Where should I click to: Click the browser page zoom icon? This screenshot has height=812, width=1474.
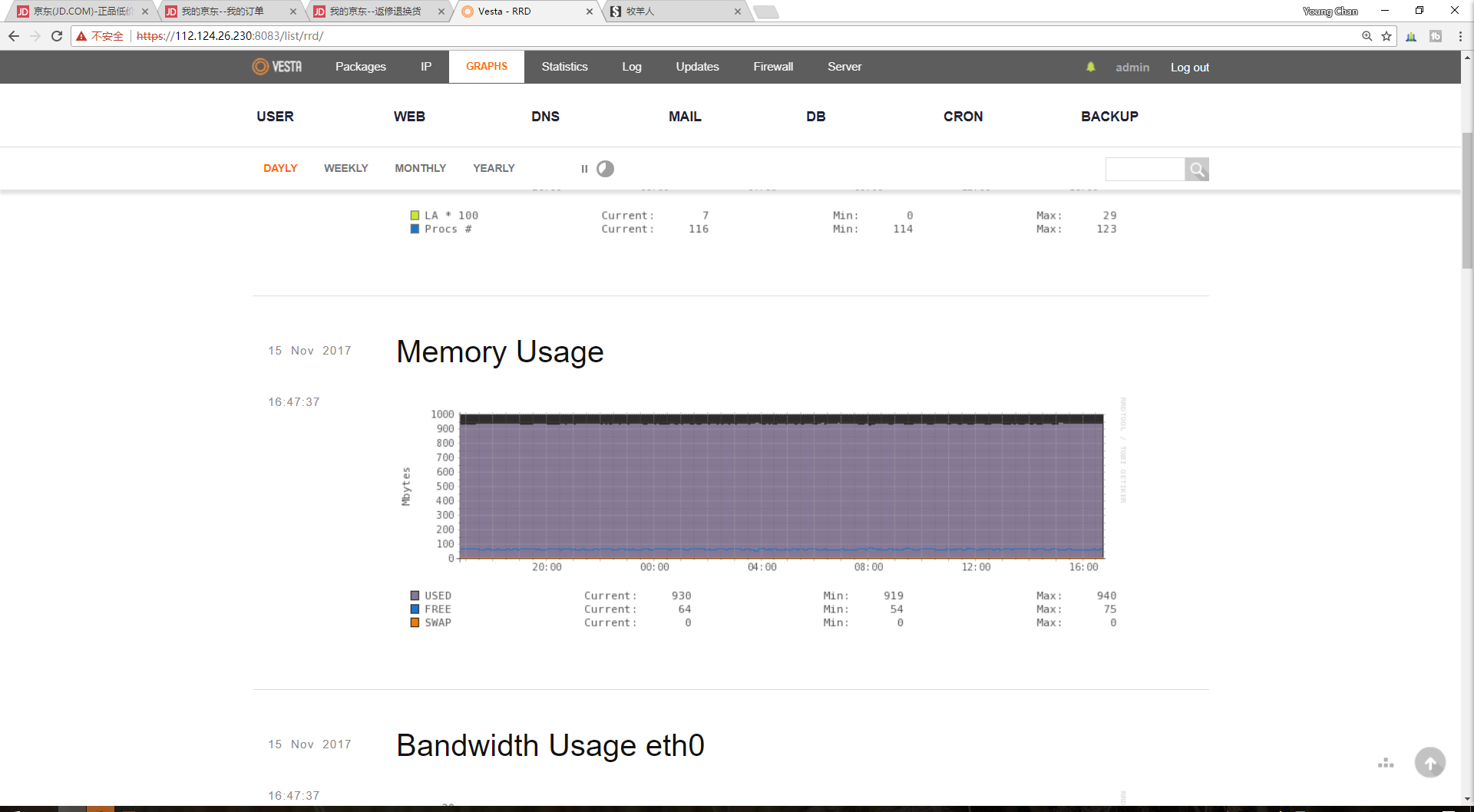[1367, 36]
